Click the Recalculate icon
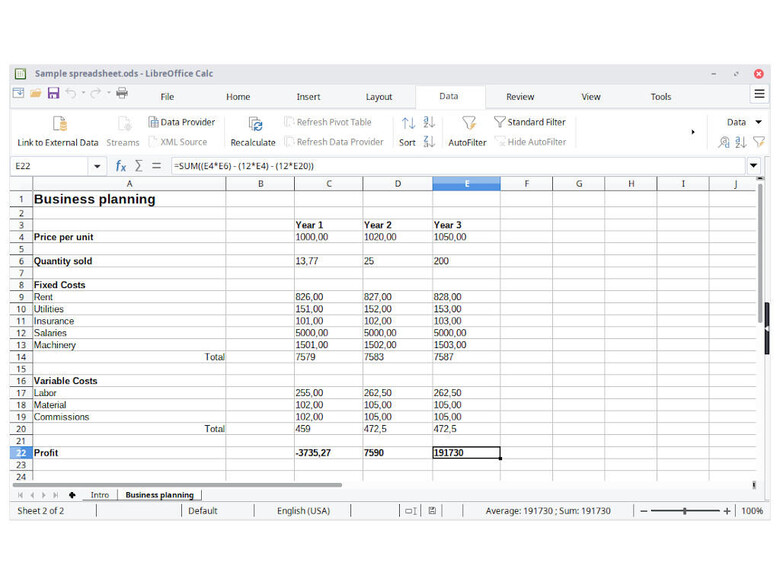 click(255, 124)
